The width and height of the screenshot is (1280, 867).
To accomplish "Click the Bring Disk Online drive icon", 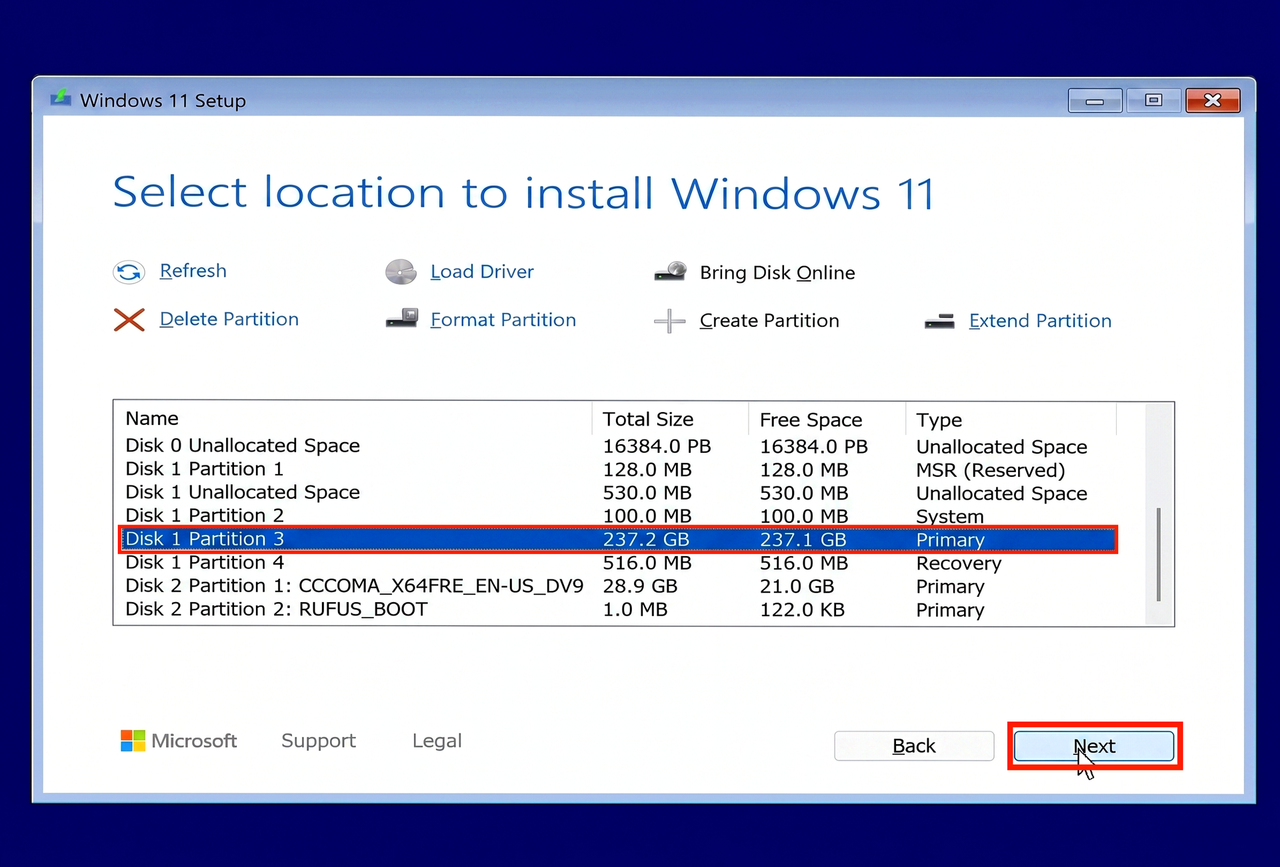I will coord(670,272).
